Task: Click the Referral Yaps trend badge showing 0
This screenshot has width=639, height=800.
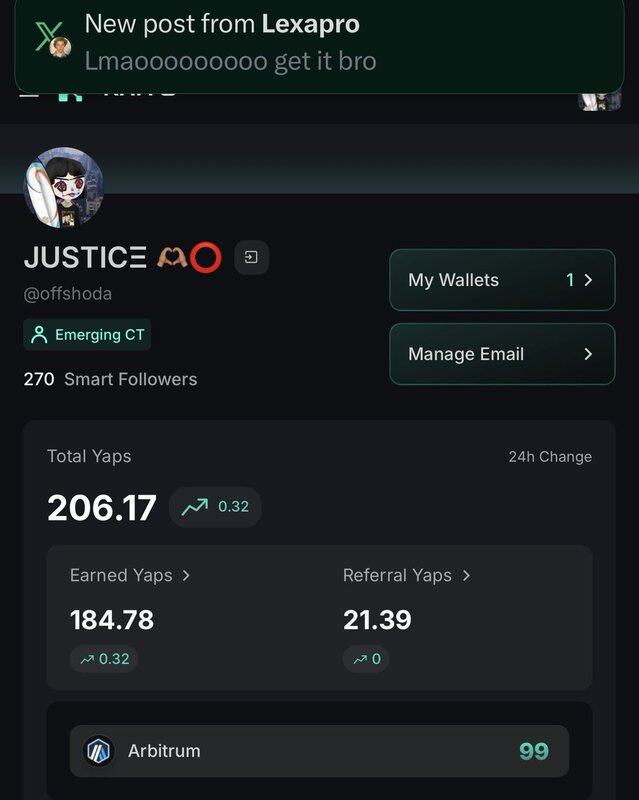Action: (x=365, y=659)
